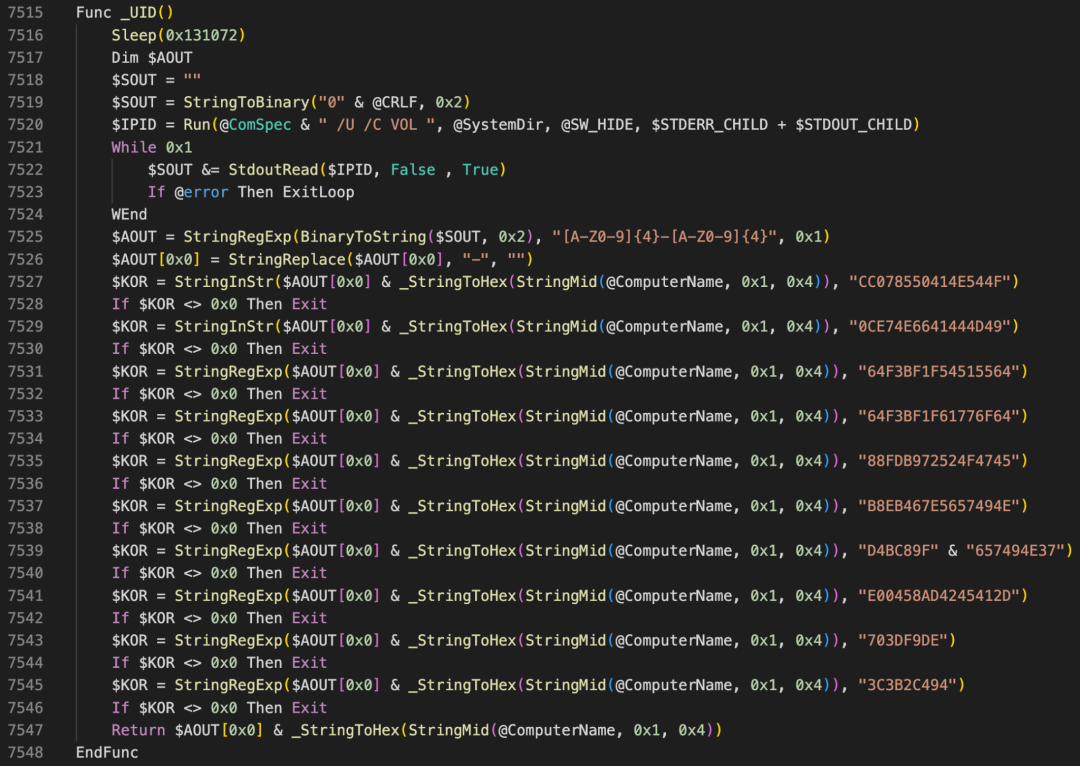Click the @ComSpec macro
The height and width of the screenshot is (766, 1080).
255,125
